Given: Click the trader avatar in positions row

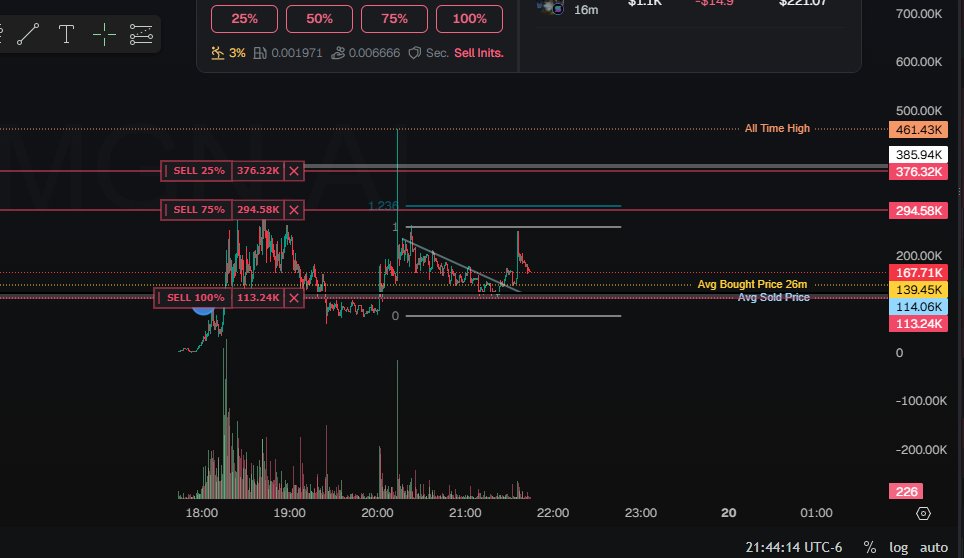Looking at the screenshot, I should [x=550, y=7].
